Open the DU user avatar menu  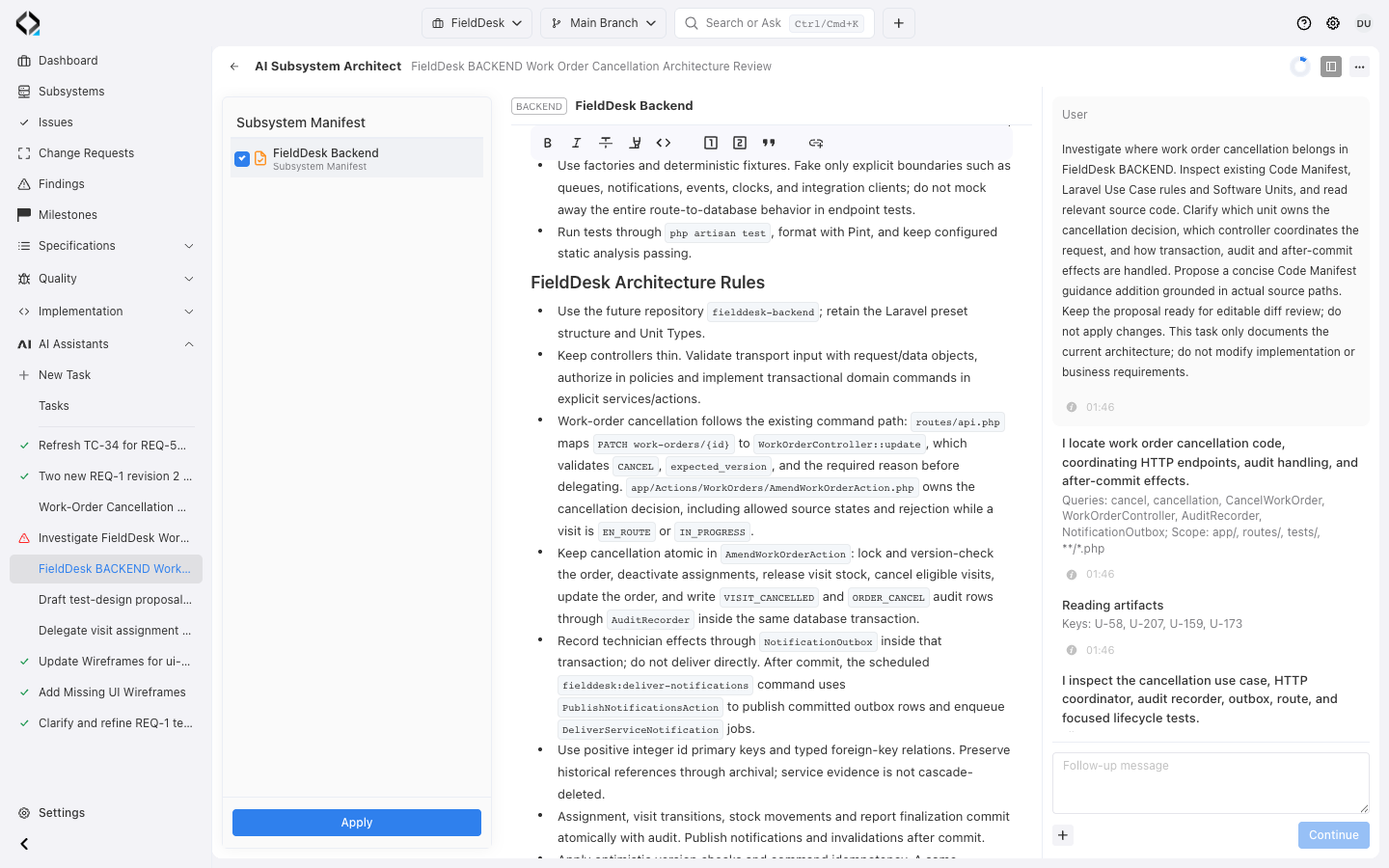1364,23
